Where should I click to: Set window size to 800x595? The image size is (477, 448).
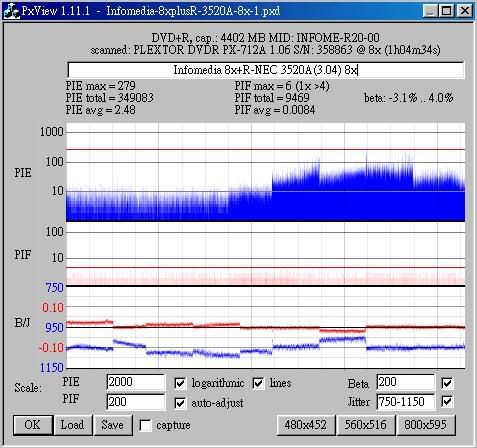[426, 425]
